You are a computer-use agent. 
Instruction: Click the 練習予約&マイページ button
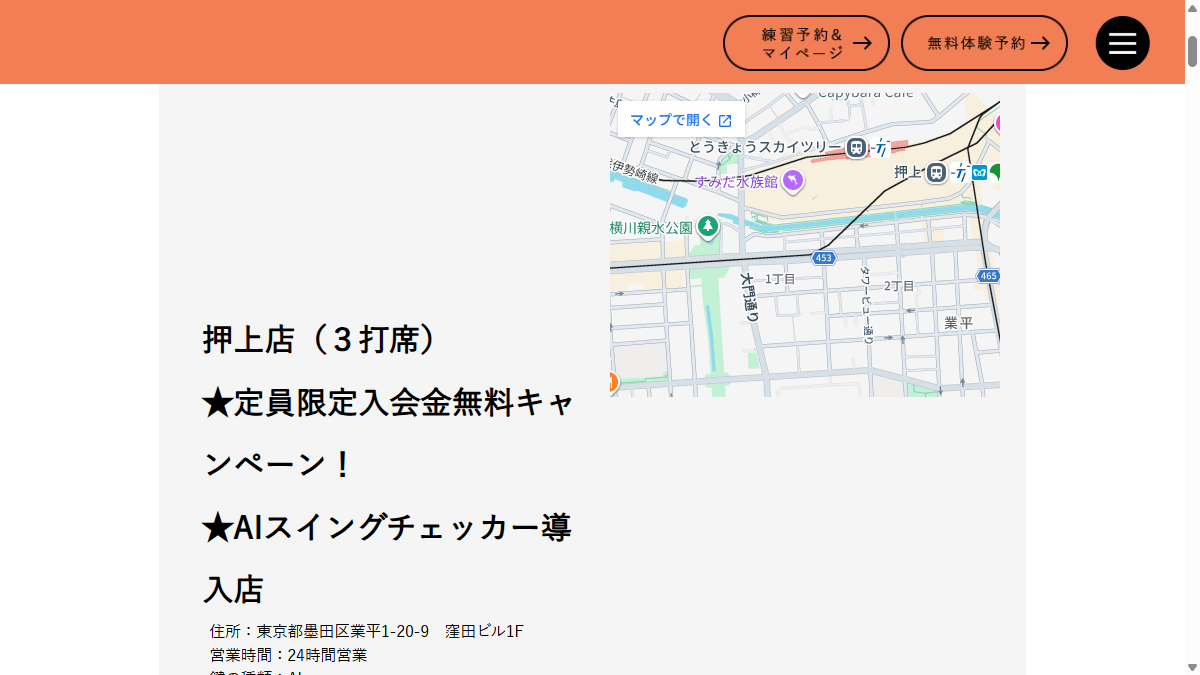[806, 43]
